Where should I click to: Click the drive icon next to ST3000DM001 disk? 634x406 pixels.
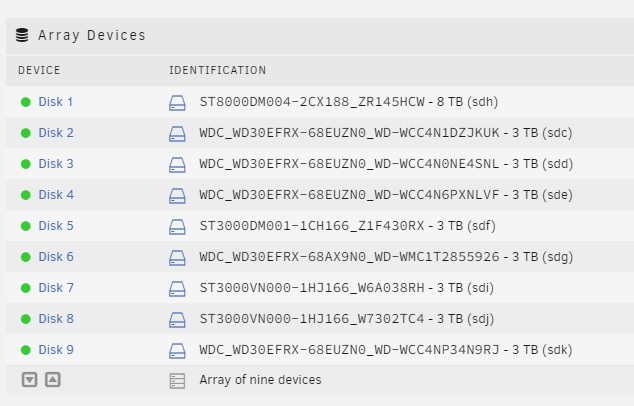pos(177,227)
